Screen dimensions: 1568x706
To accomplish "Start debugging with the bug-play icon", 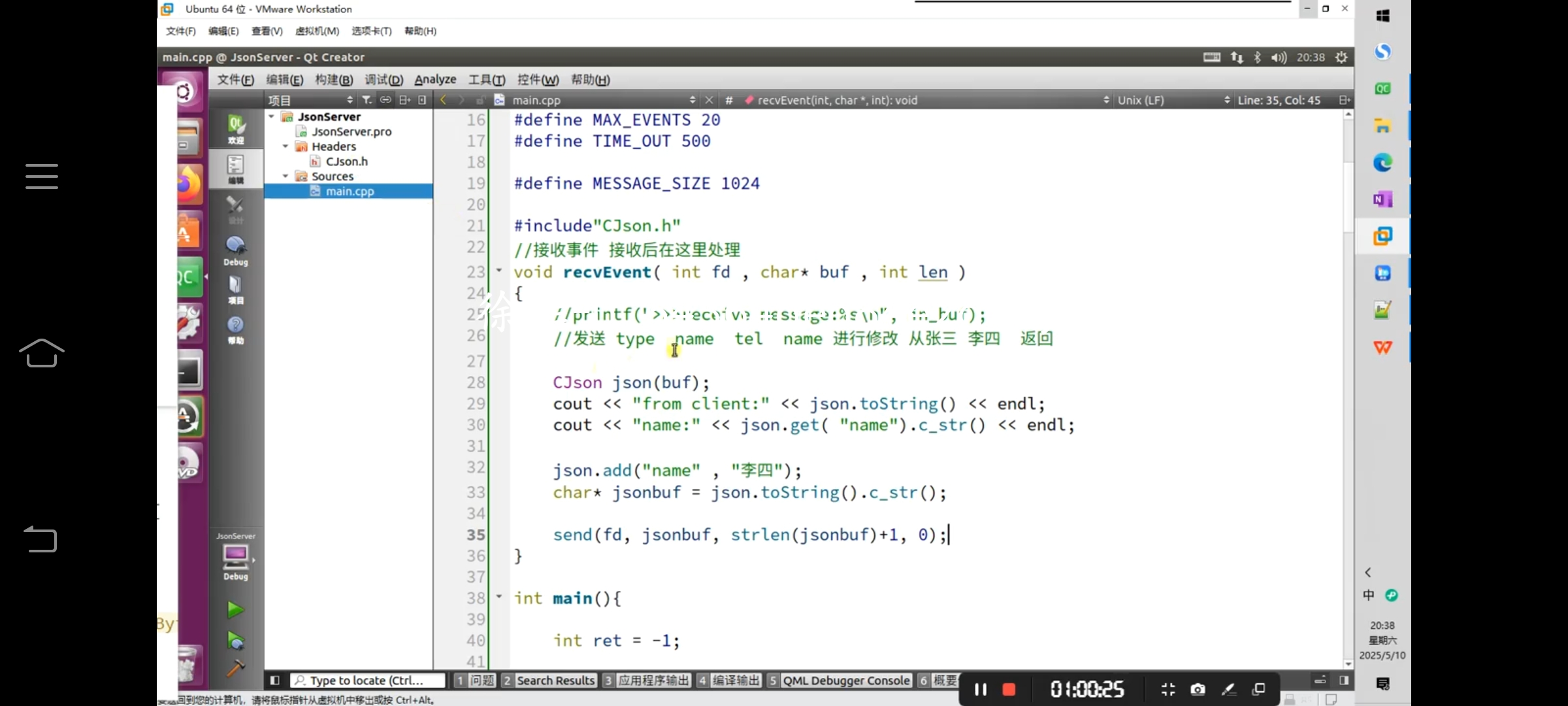I will (x=235, y=641).
